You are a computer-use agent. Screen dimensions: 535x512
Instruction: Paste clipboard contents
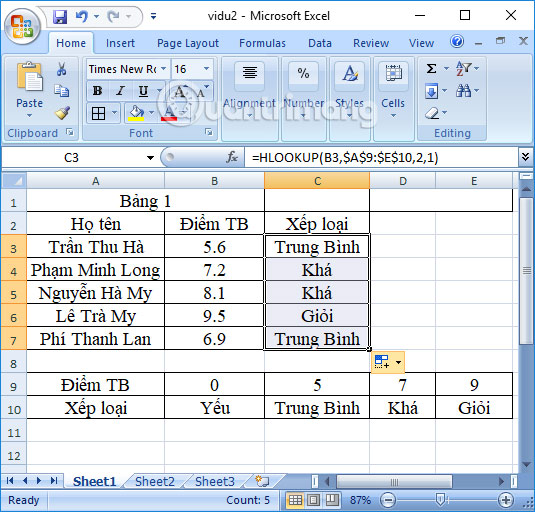[30, 77]
